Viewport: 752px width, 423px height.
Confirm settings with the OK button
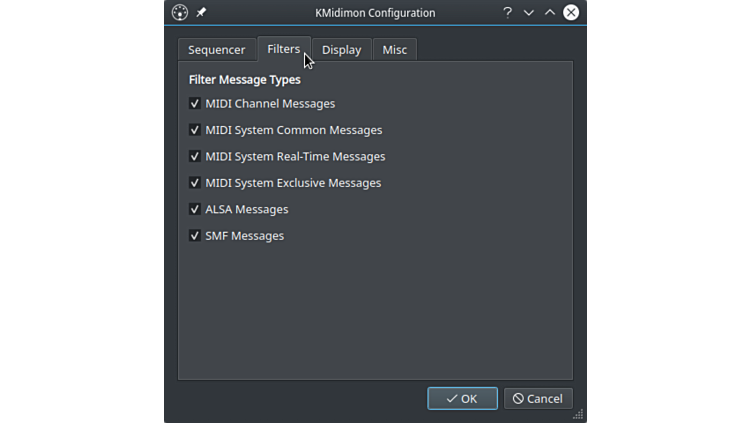pyautogui.click(x=462, y=398)
